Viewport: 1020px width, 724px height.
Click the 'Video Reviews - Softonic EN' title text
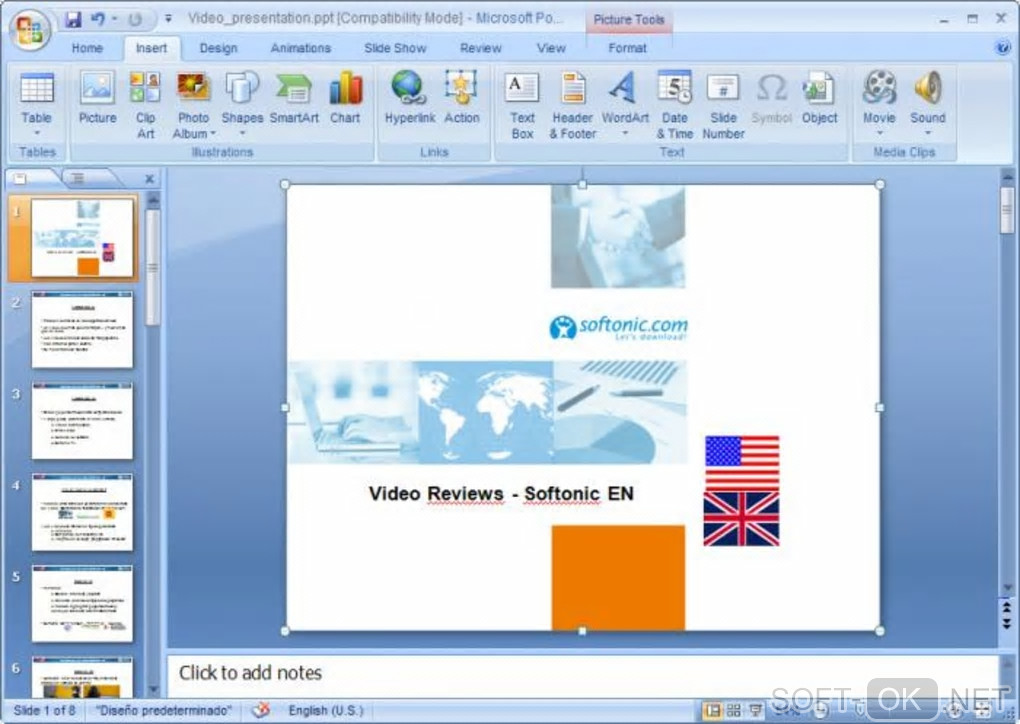tap(501, 494)
